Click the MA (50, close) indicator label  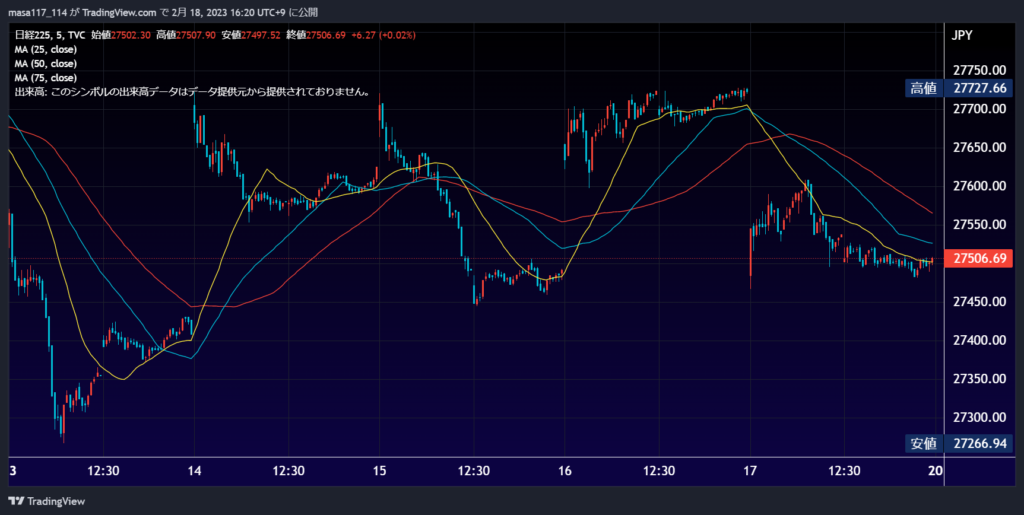point(46,64)
